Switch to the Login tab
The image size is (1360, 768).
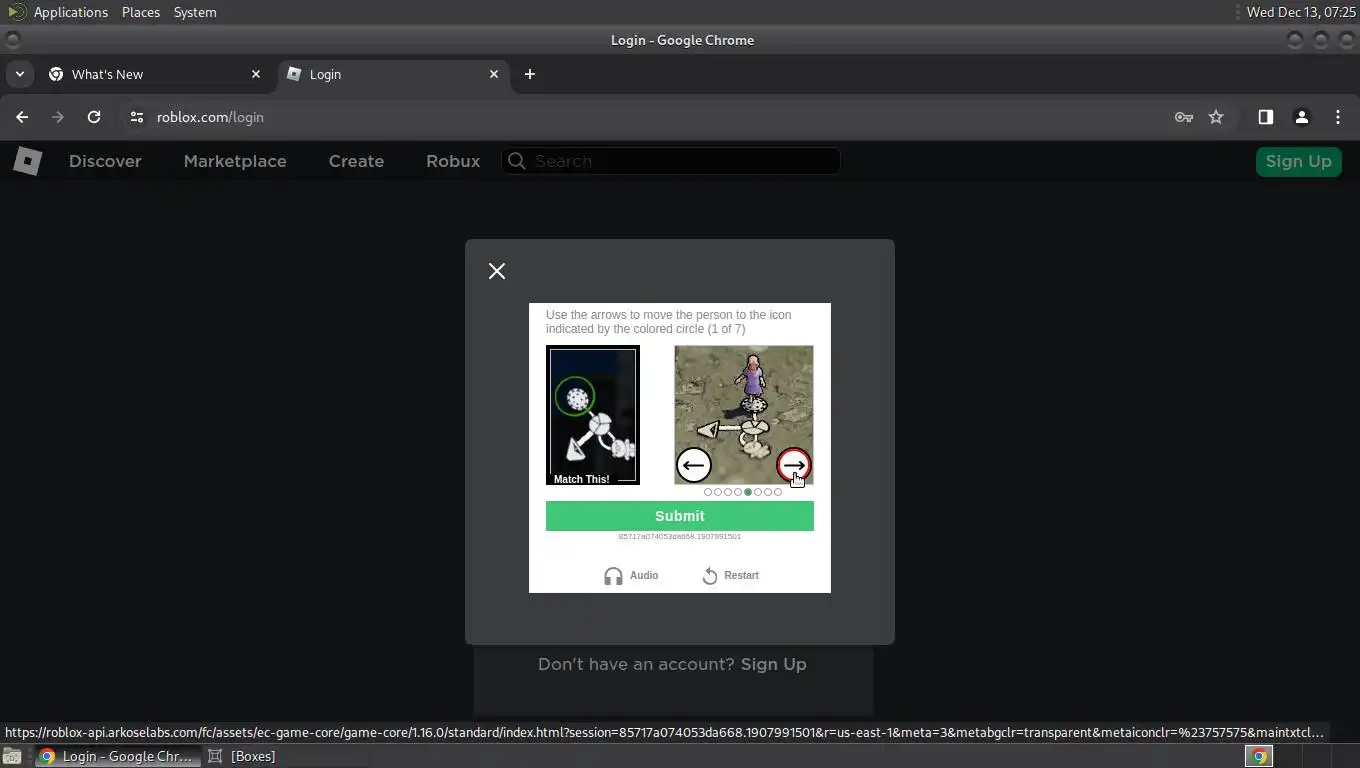pyautogui.click(x=392, y=74)
